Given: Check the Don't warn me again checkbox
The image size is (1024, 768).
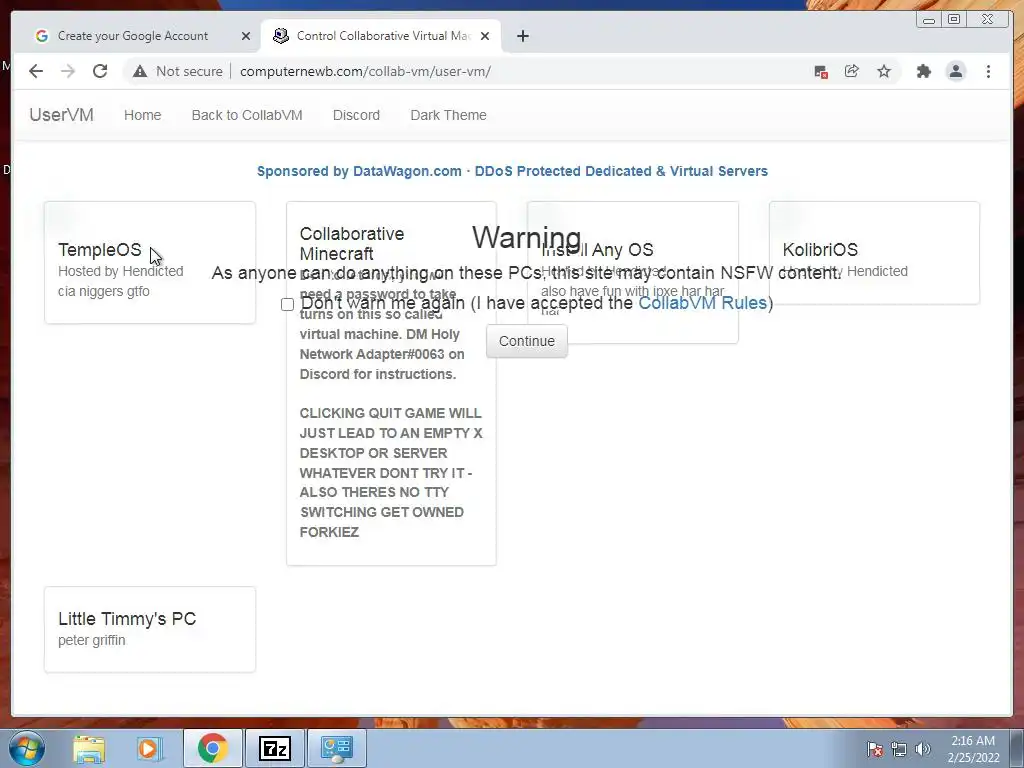Looking at the screenshot, I should (287, 304).
